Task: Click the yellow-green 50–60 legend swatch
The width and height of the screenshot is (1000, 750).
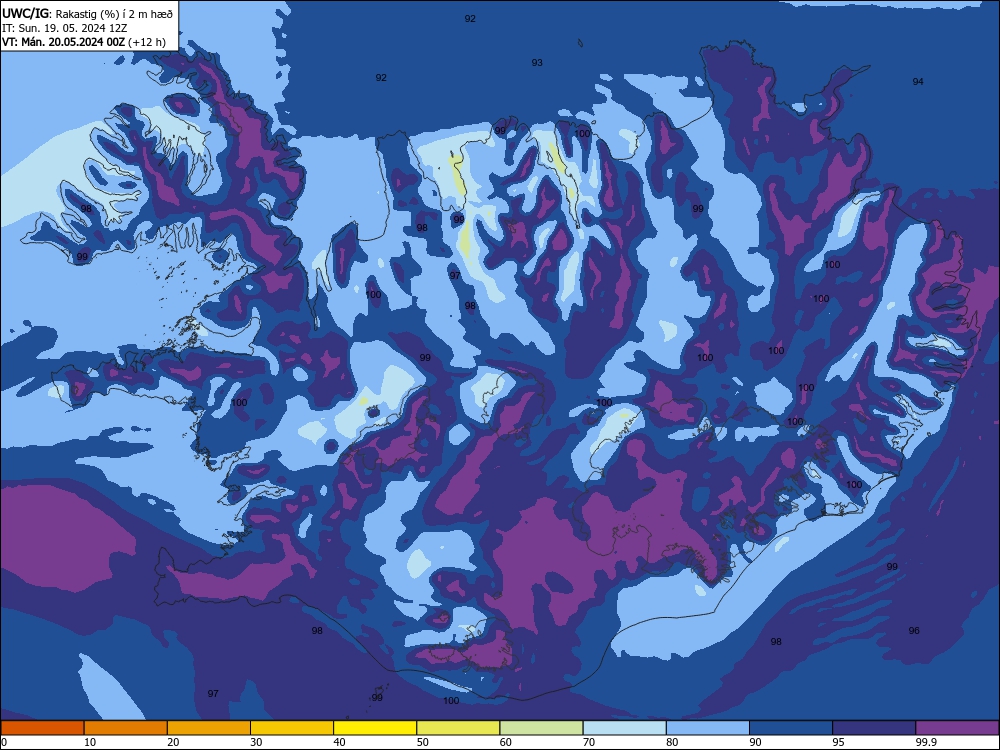Action: tap(459, 728)
